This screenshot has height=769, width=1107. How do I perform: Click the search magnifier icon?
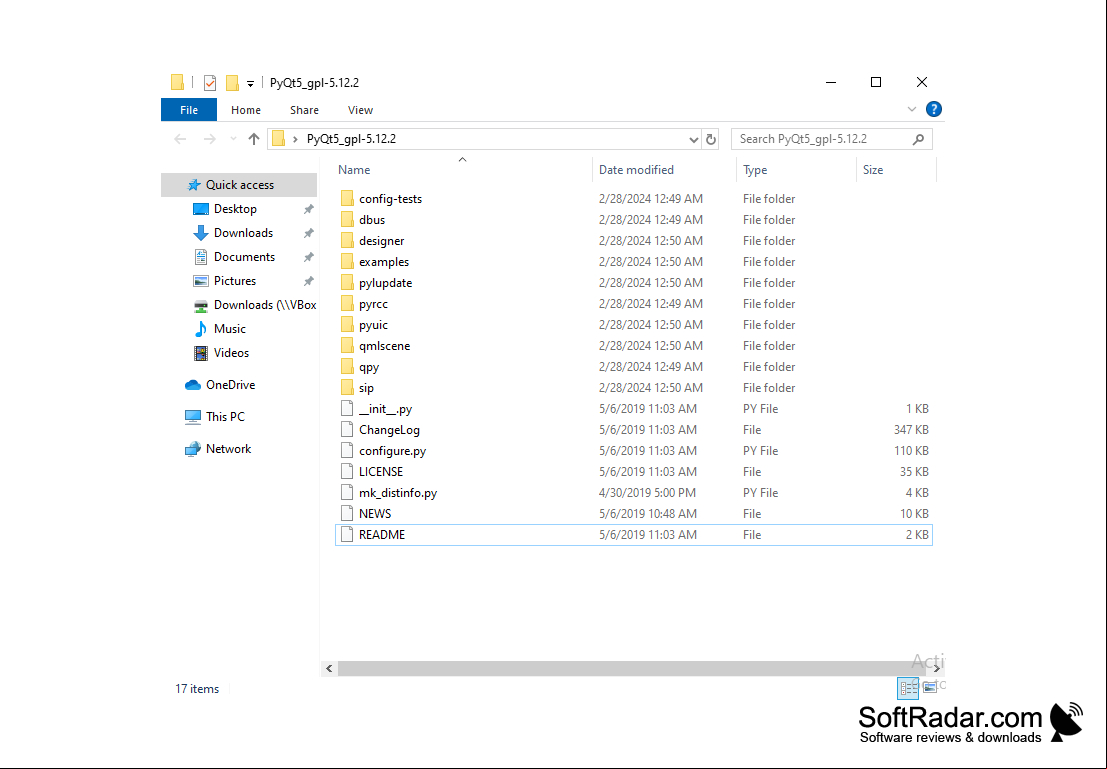tap(918, 139)
